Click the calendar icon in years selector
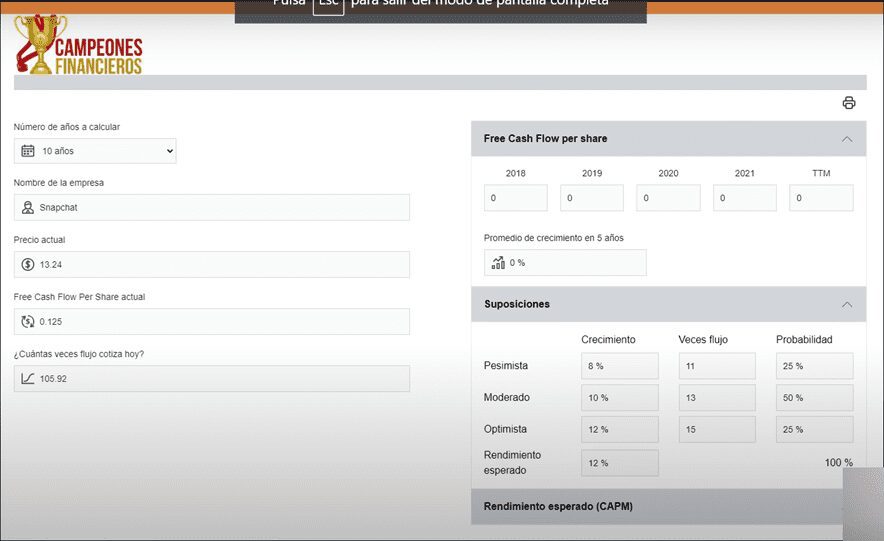Image resolution: width=884 pixels, height=541 pixels. (x=28, y=151)
